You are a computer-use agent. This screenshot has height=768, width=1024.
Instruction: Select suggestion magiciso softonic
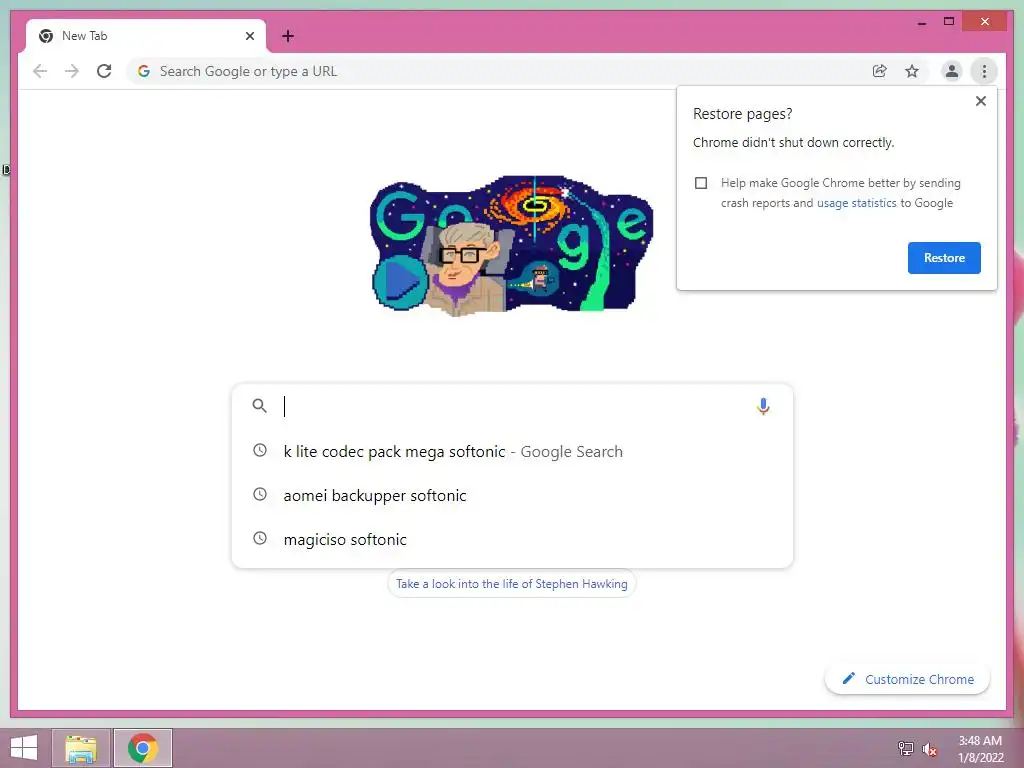pos(512,539)
